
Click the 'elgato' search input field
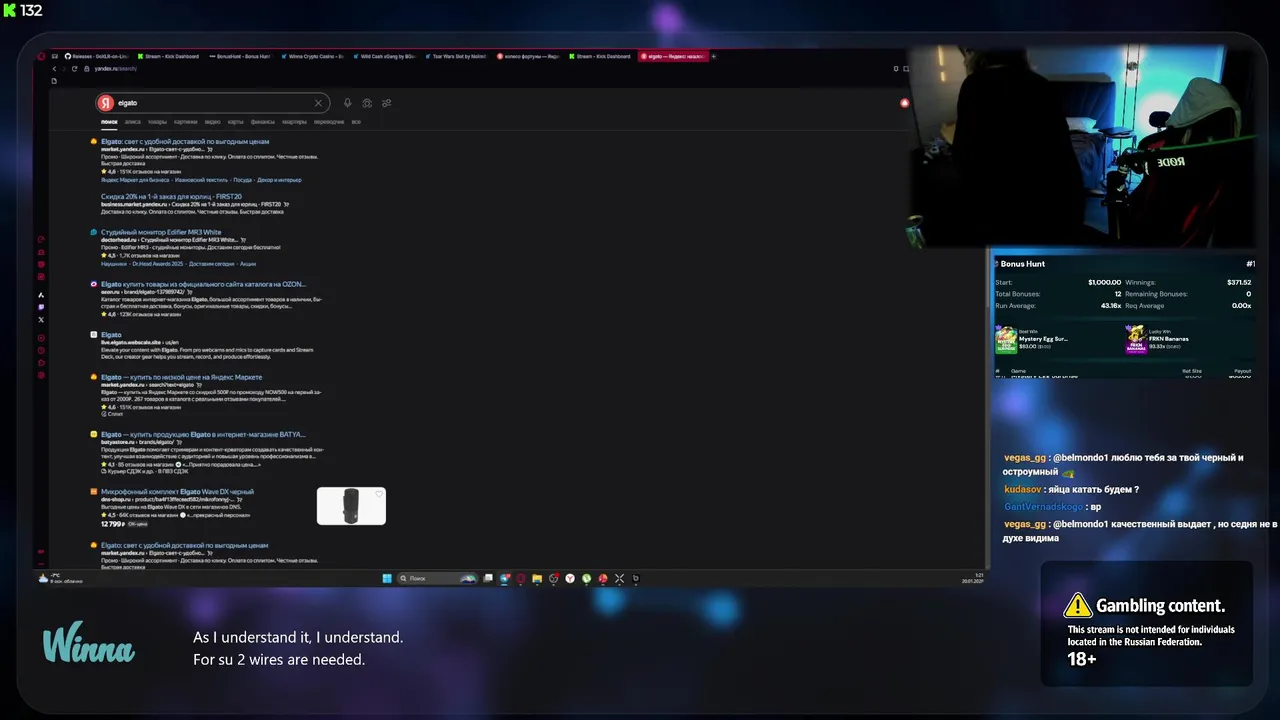tap(215, 103)
